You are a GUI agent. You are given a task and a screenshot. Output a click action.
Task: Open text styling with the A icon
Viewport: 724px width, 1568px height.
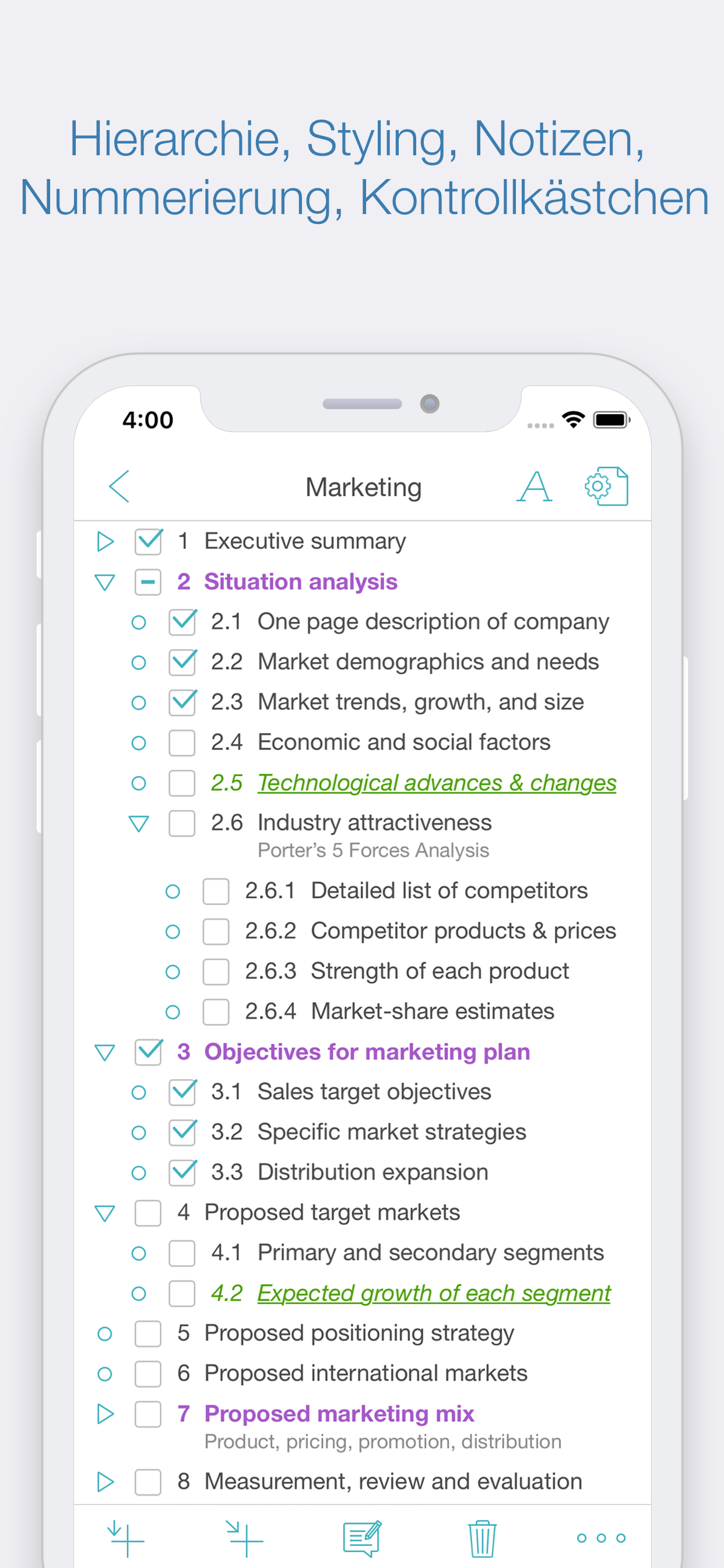click(x=534, y=487)
